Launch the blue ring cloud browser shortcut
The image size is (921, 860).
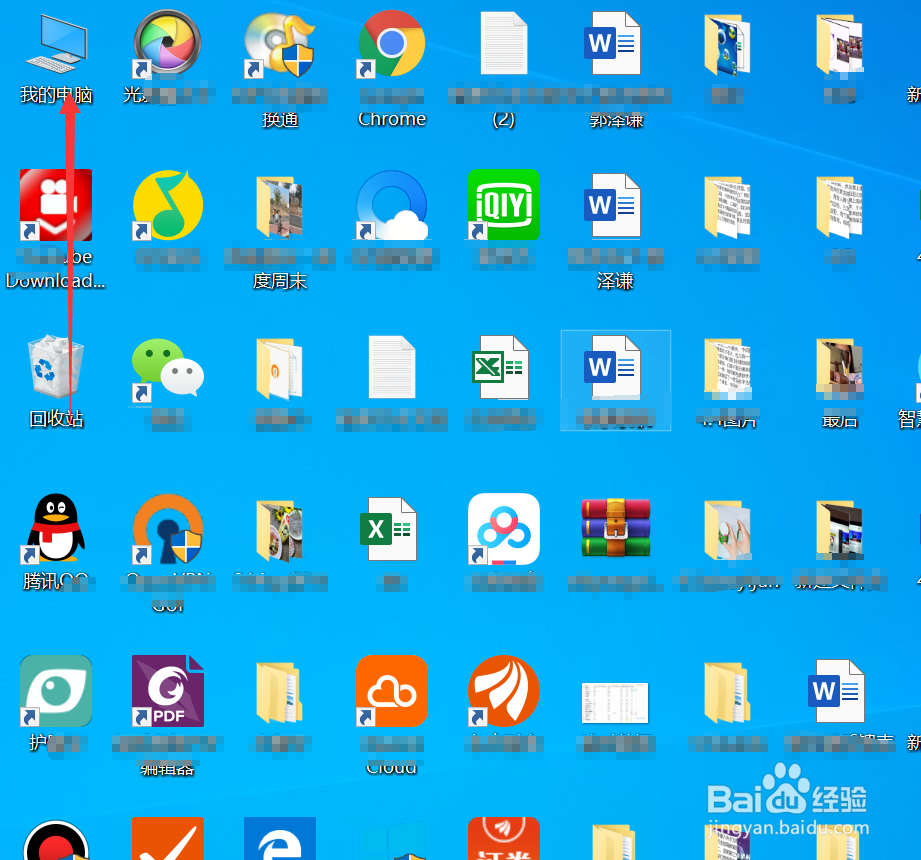(x=392, y=205)
